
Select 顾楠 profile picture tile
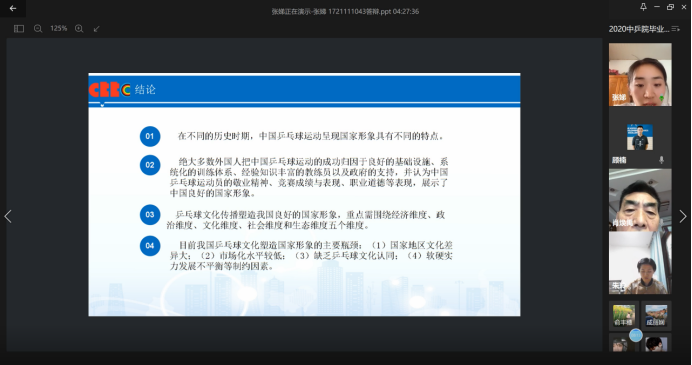(x=640, y=137)
